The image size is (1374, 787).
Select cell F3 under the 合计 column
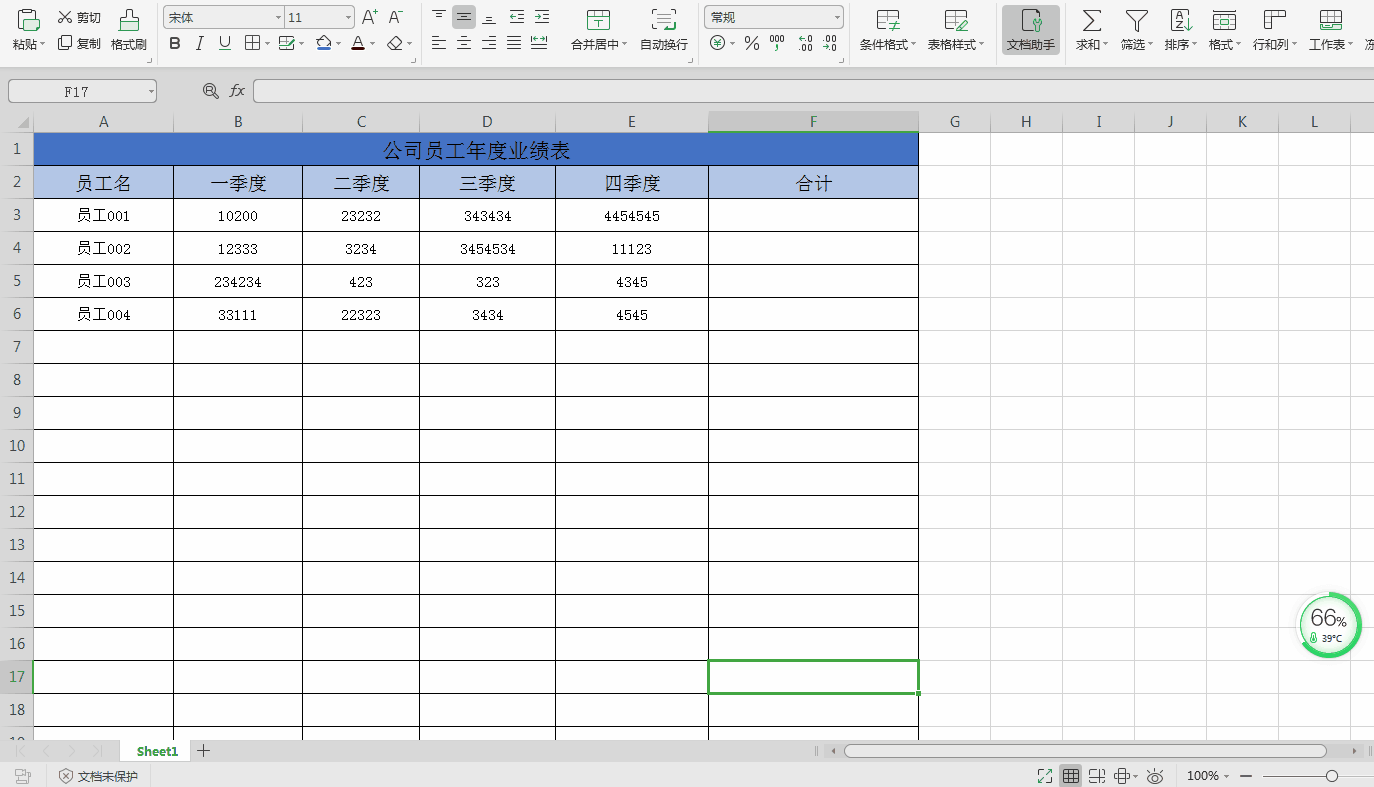[813, 215]
